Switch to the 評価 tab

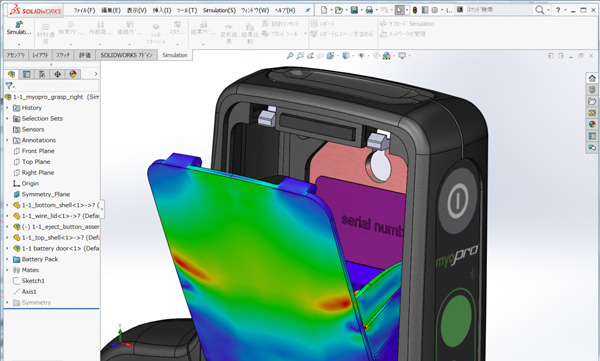(85, 55)
